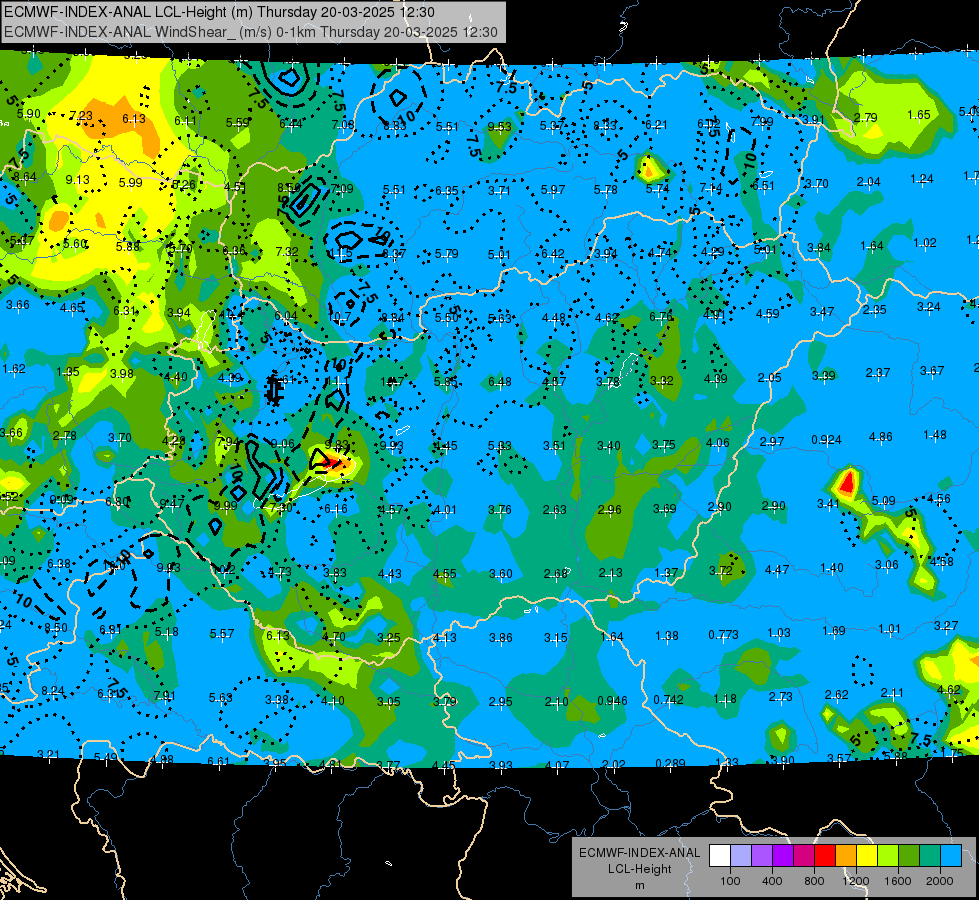Click the grid value '1.48'

935,435
